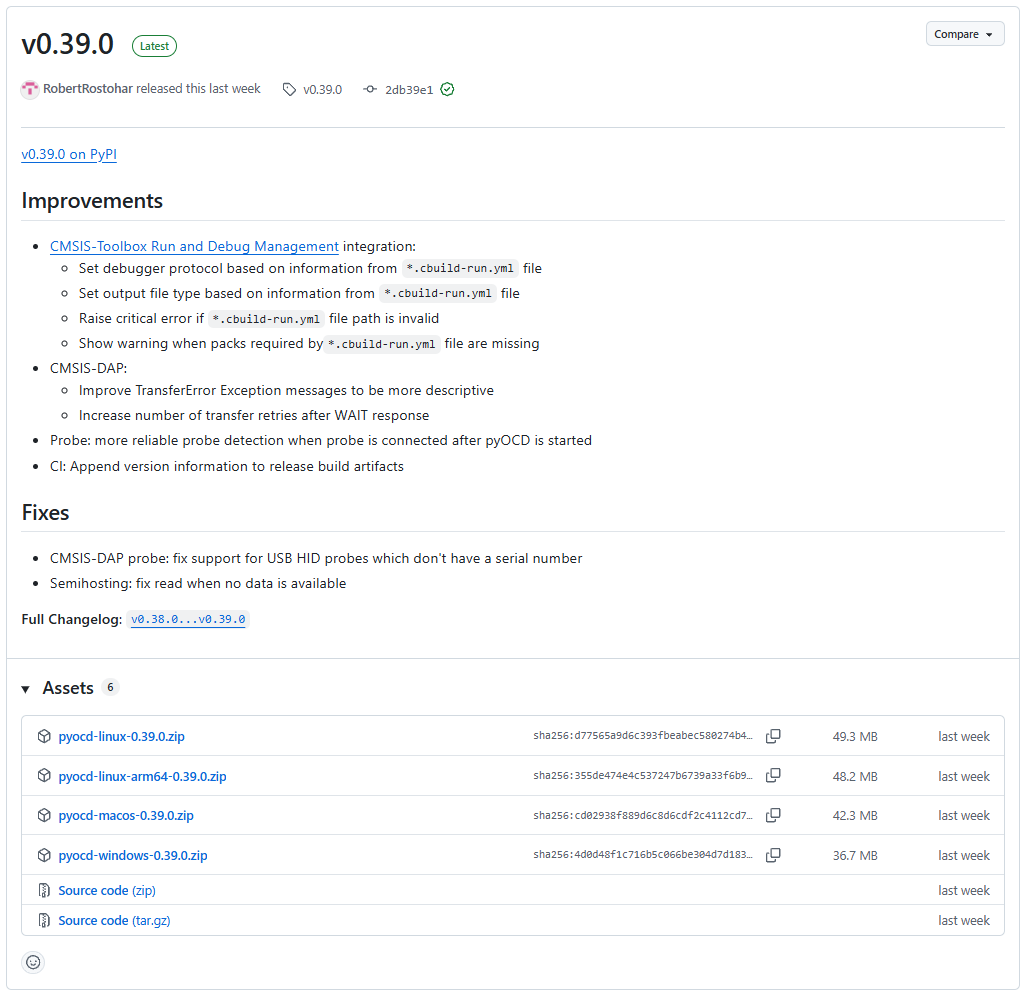Click the green verified check icon

point(447,89)
